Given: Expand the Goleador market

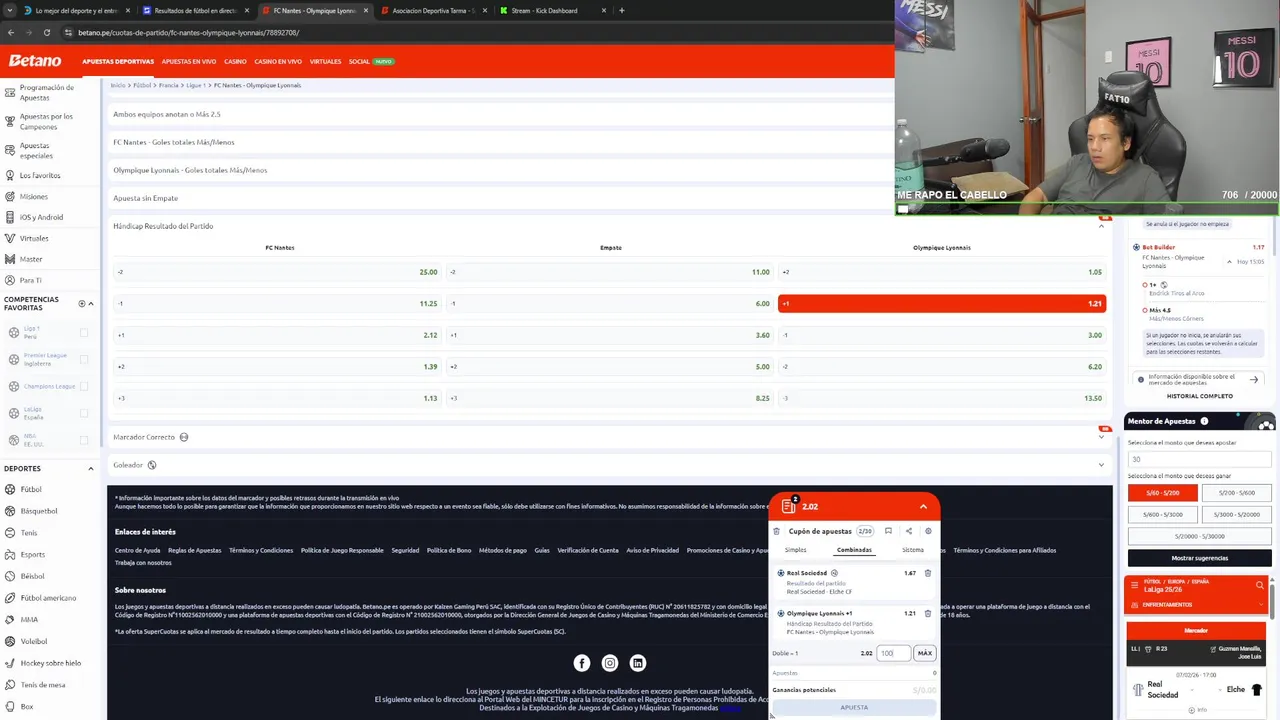Looking at the screenshot, I should (x=1101, y=465).
